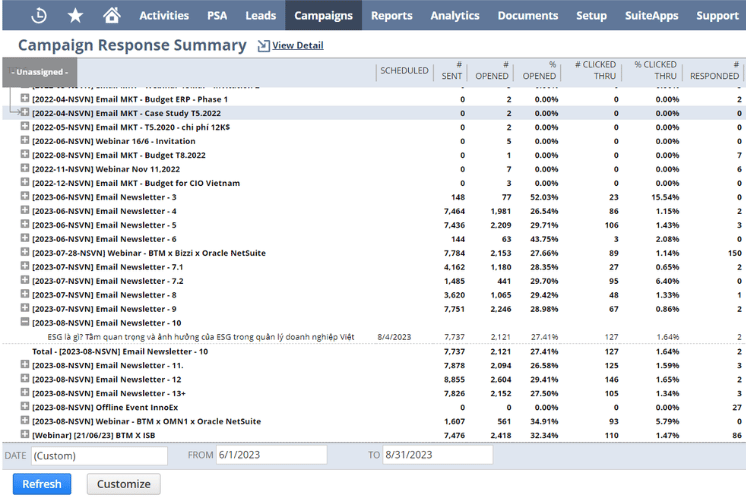Open the Recent Records clock icon
This screenshot has height=500, width=746.
(39, 16)
